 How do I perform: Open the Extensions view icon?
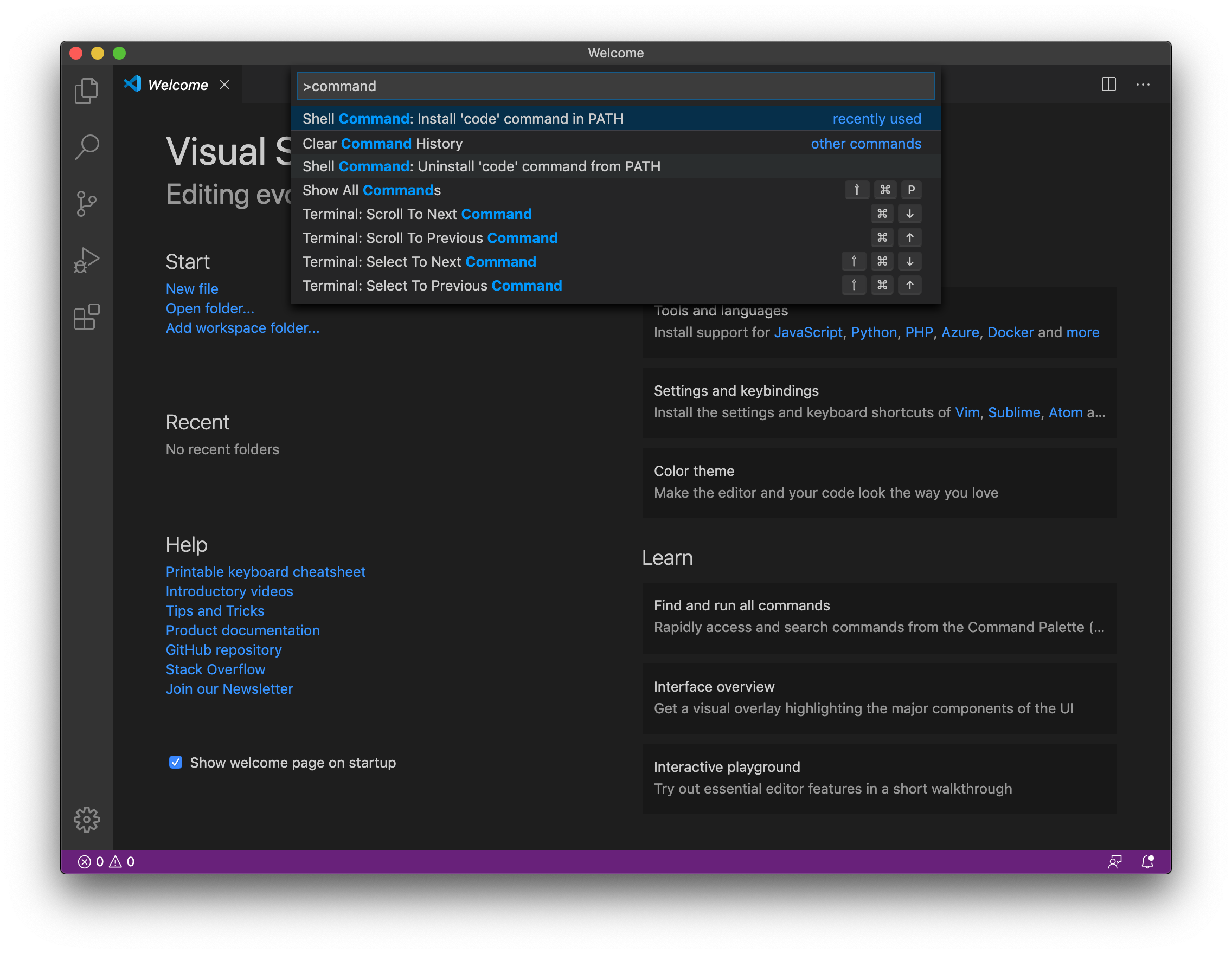86,317
